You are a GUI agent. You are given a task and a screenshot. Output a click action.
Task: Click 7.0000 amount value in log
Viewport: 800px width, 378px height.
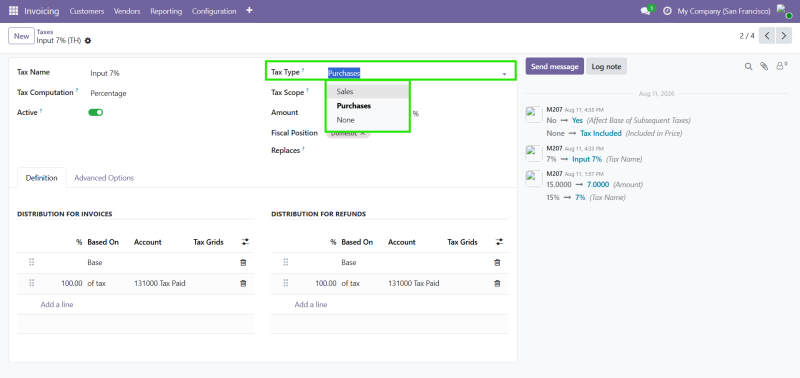598,185
